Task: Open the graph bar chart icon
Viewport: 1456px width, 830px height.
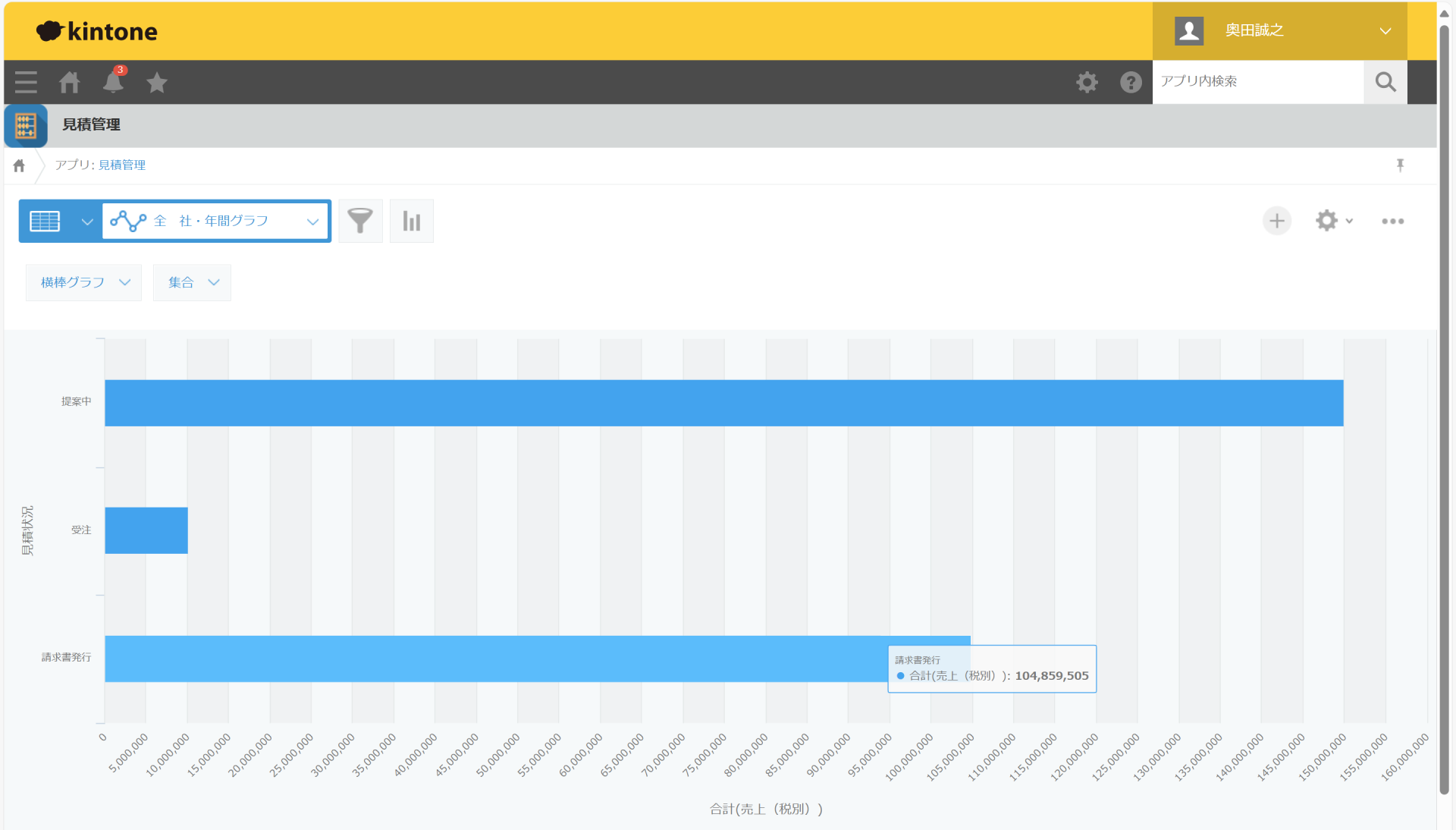Action: tap(412, 221)
